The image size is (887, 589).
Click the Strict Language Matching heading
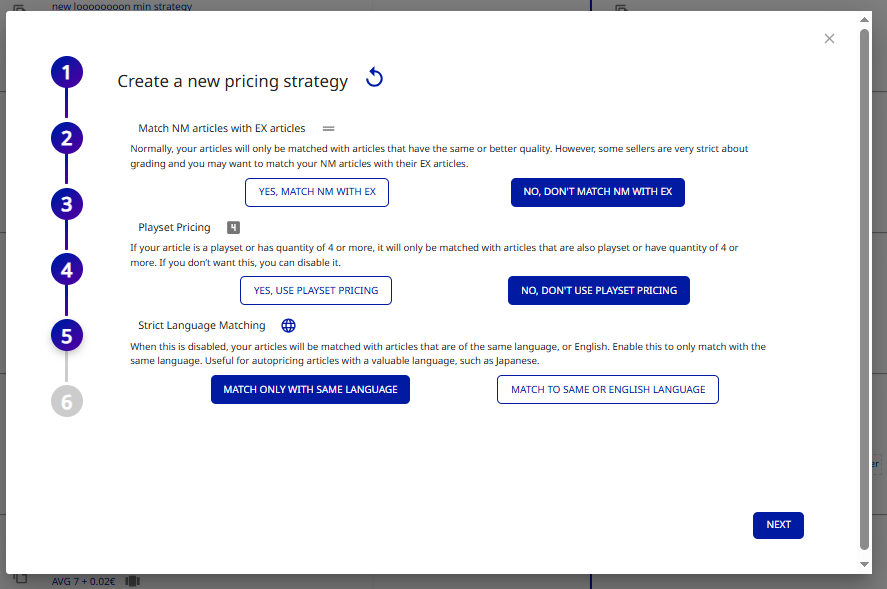click(201, 325)
